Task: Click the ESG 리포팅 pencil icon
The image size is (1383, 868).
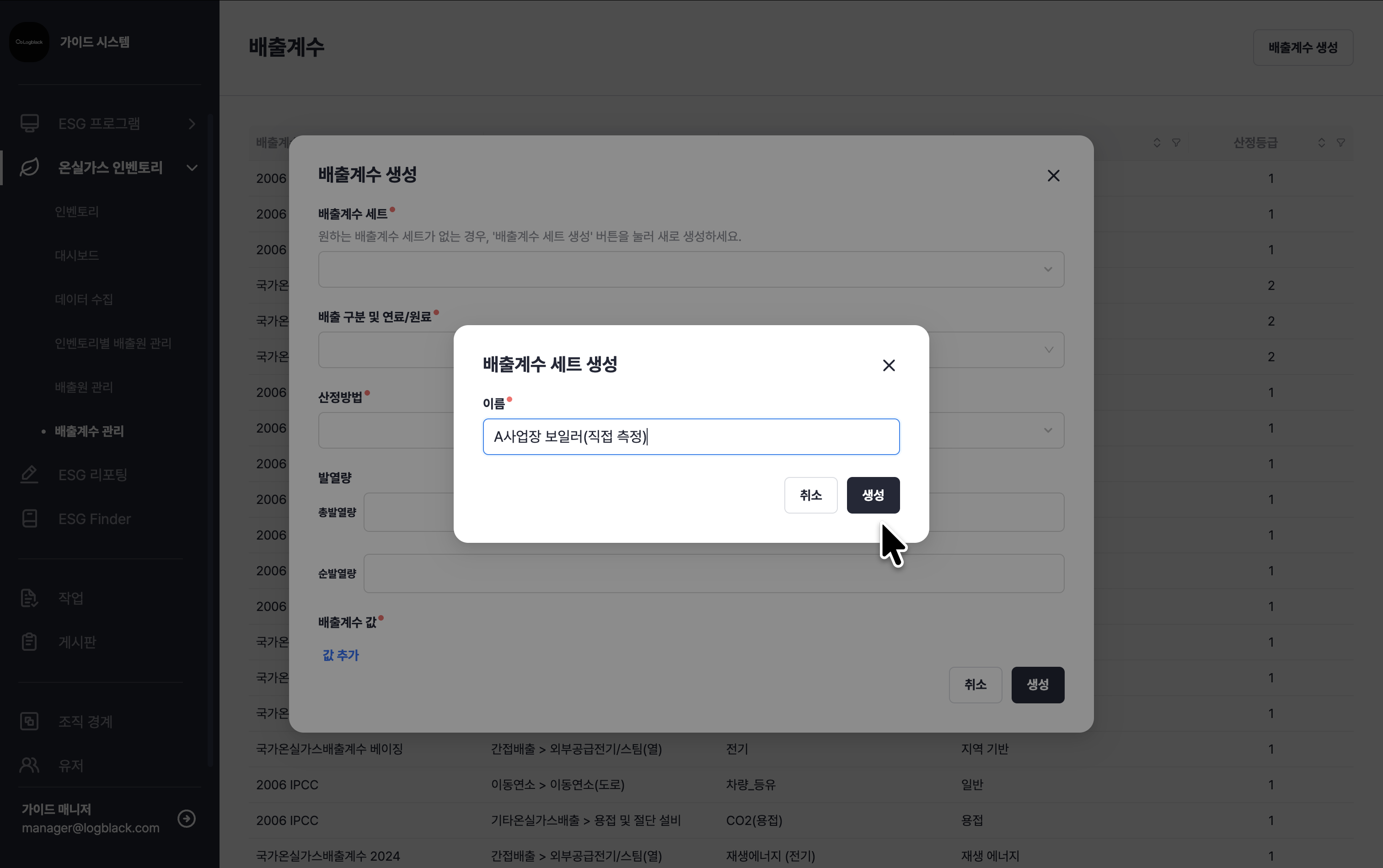Action: (x=29, y=475)
